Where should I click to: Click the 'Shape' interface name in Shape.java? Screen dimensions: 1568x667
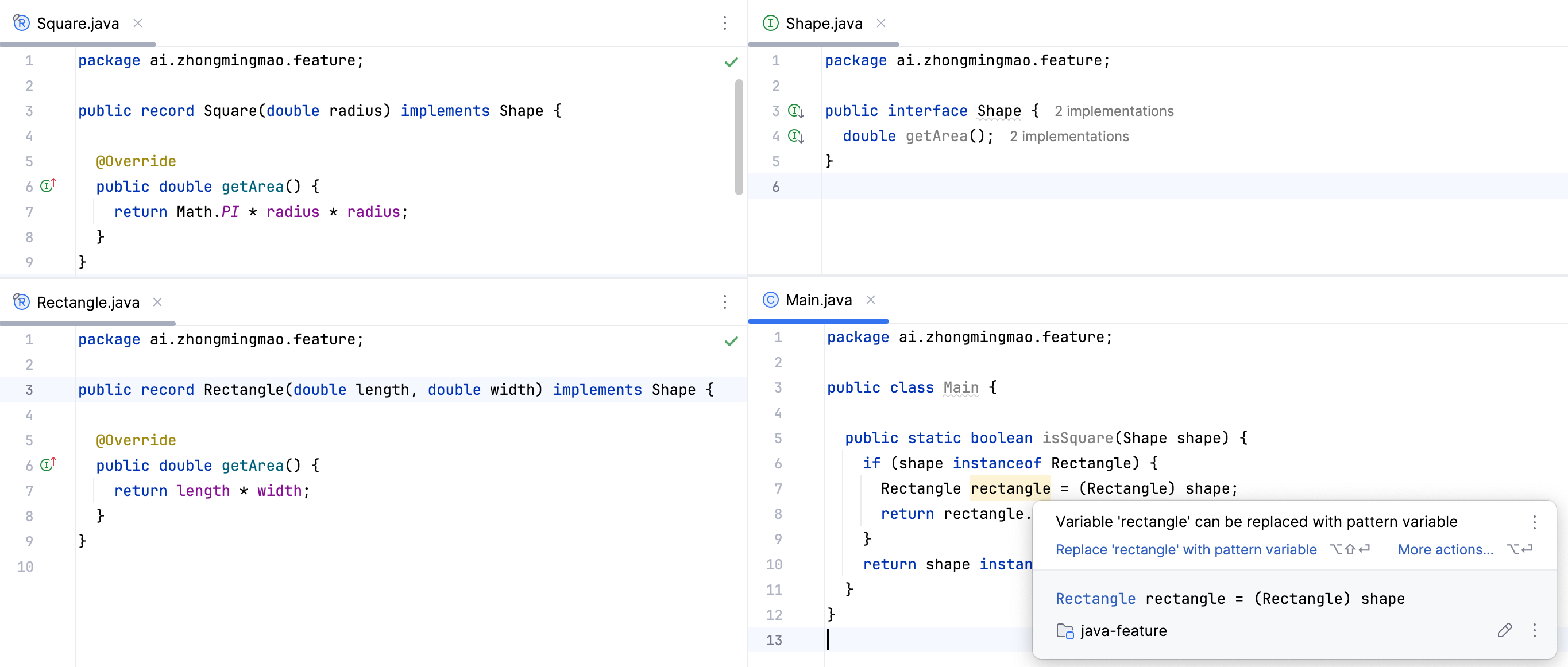pyautogui.click(x=999, y=110)
